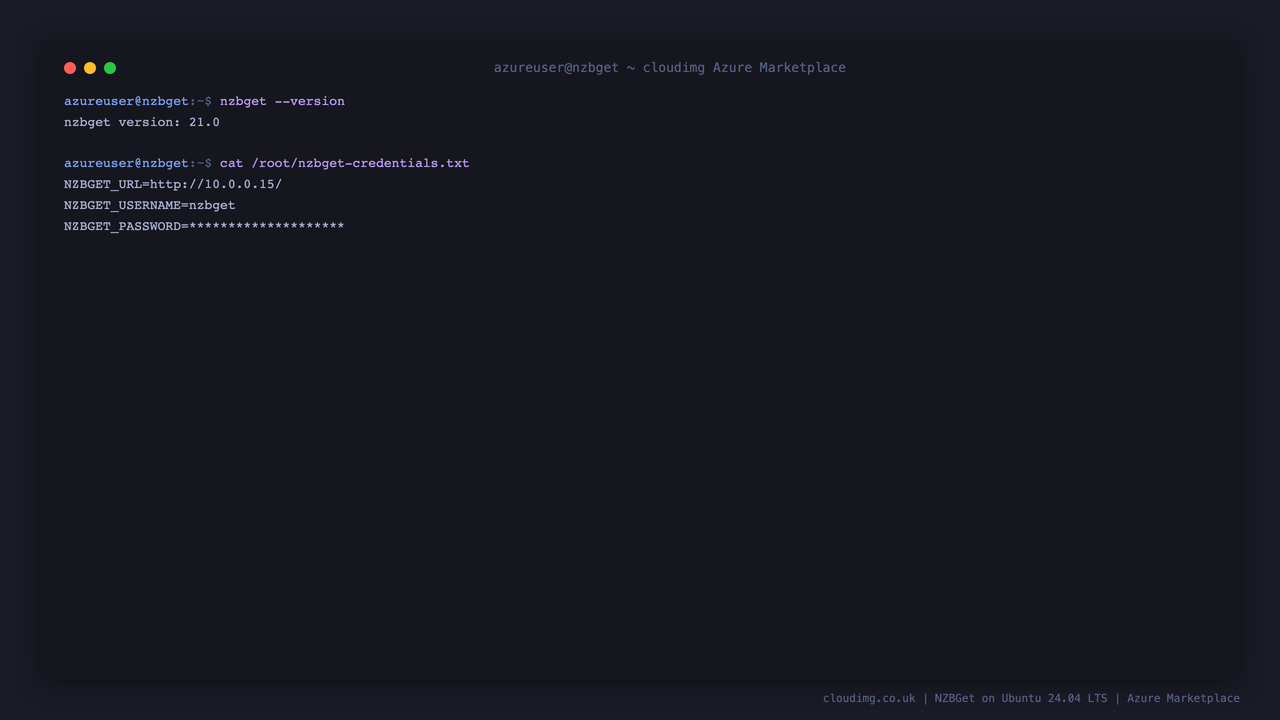Click the red close window dot
Viewport: 1280px width, 720px height.
pyautogui.click(x=70, y=68)
